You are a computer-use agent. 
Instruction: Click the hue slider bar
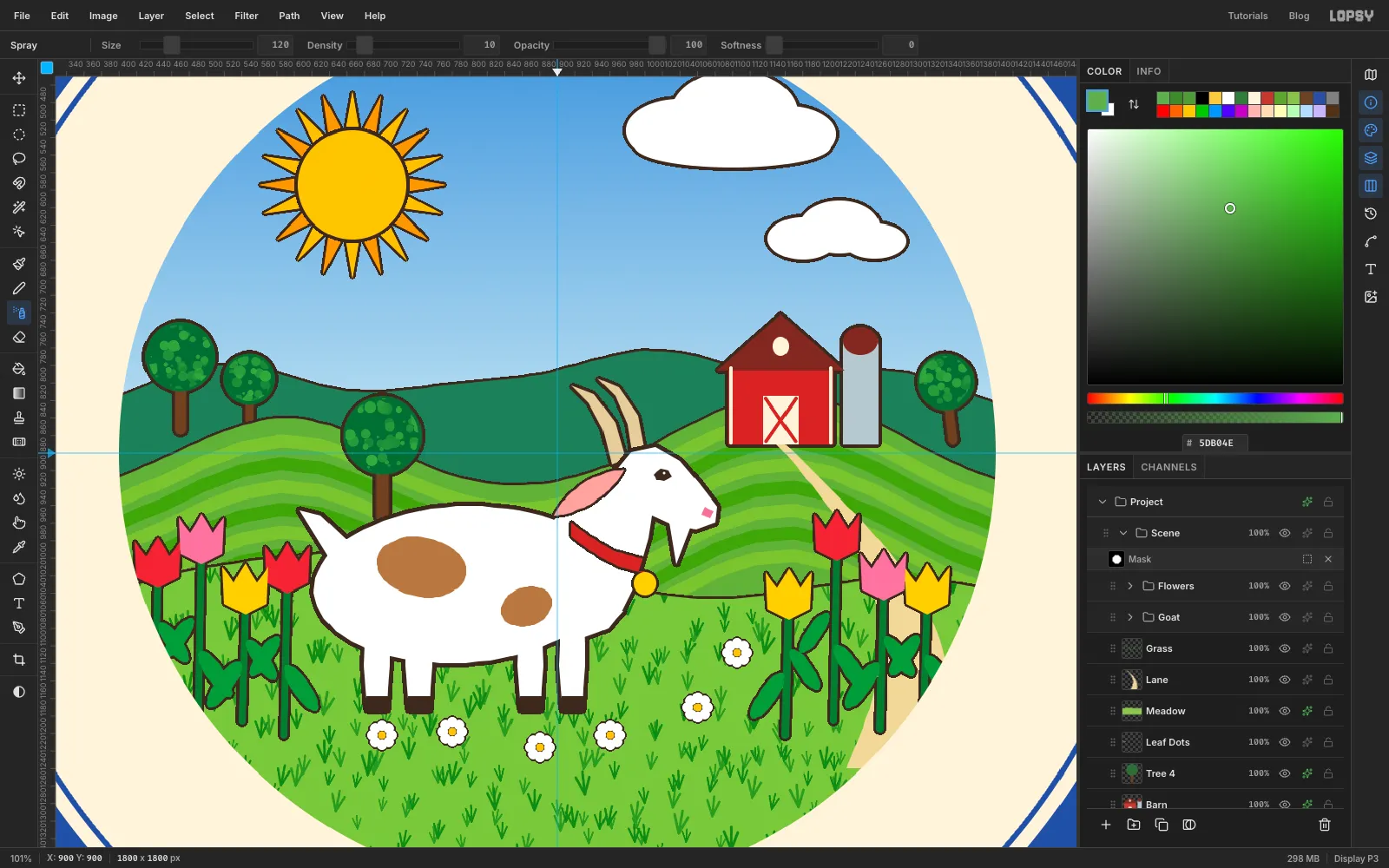(x=1215, y=398)
